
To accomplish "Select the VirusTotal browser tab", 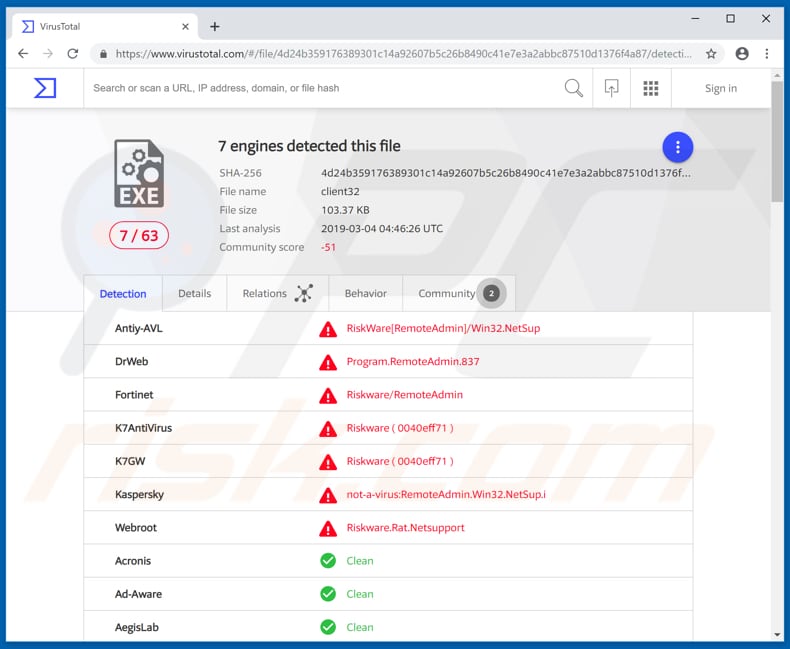I will tap(105, 27).
